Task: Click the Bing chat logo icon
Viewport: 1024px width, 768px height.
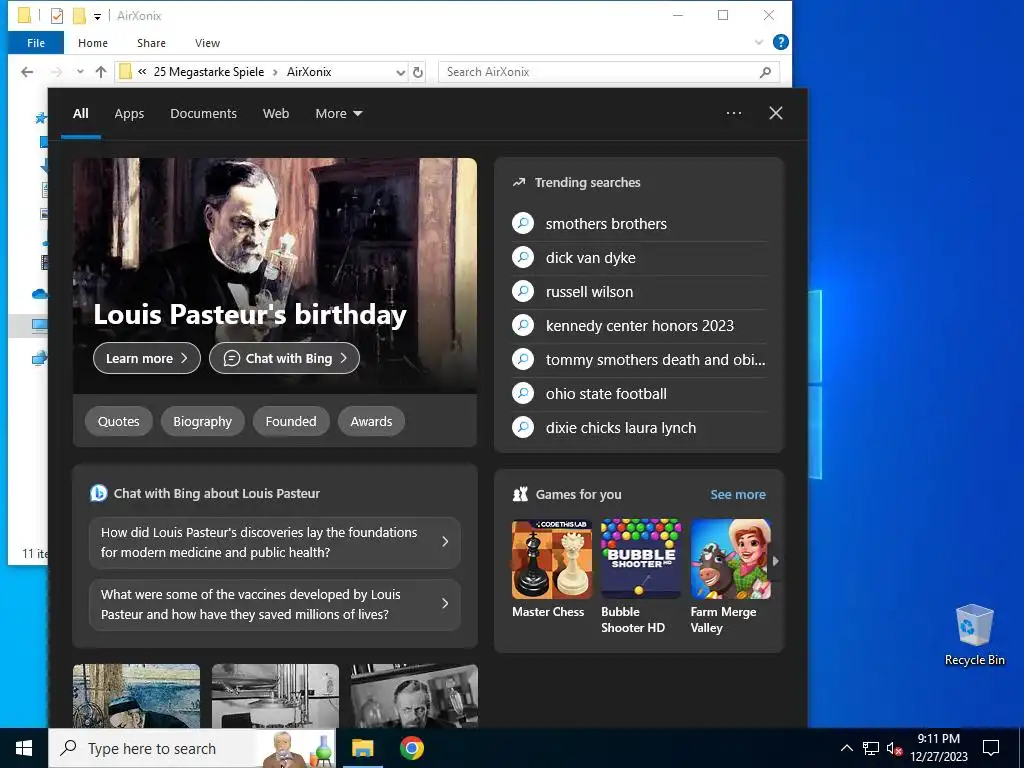Action: click(98, 493)
